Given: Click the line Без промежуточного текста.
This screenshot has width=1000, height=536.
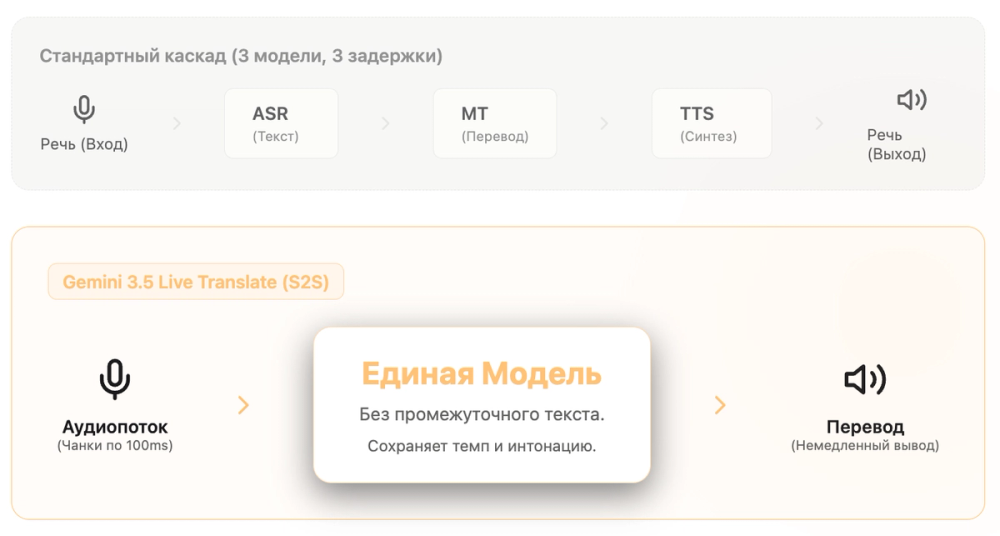Looking at the screenshot, I should 482,415.
